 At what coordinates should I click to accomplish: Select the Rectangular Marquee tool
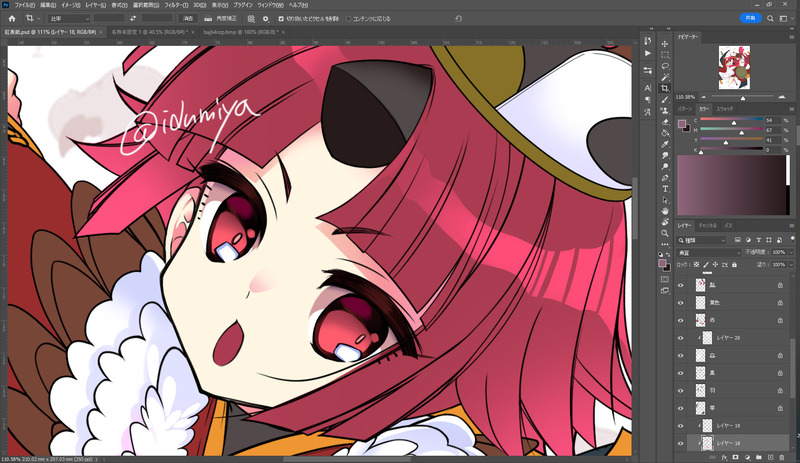tap(665, 55)
